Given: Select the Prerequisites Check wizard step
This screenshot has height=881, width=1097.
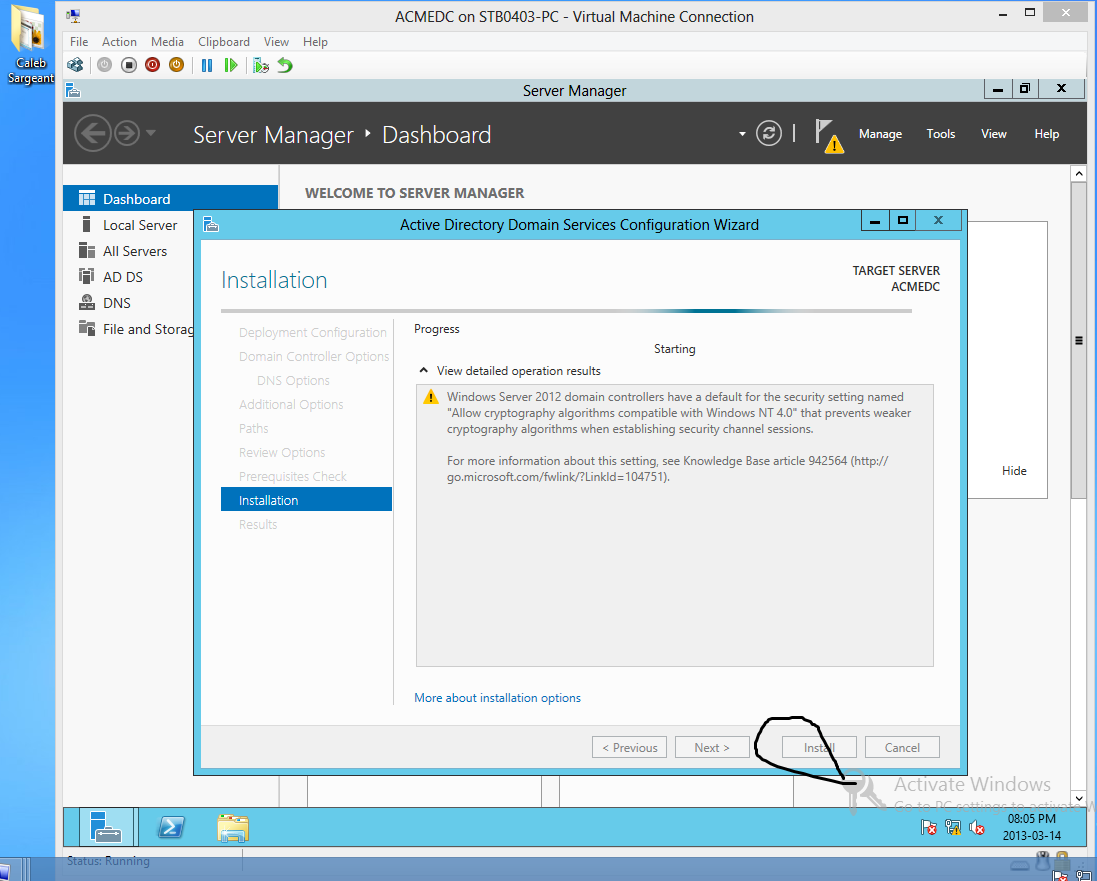Looking at the screenshot, I should (x=292, y=476).
